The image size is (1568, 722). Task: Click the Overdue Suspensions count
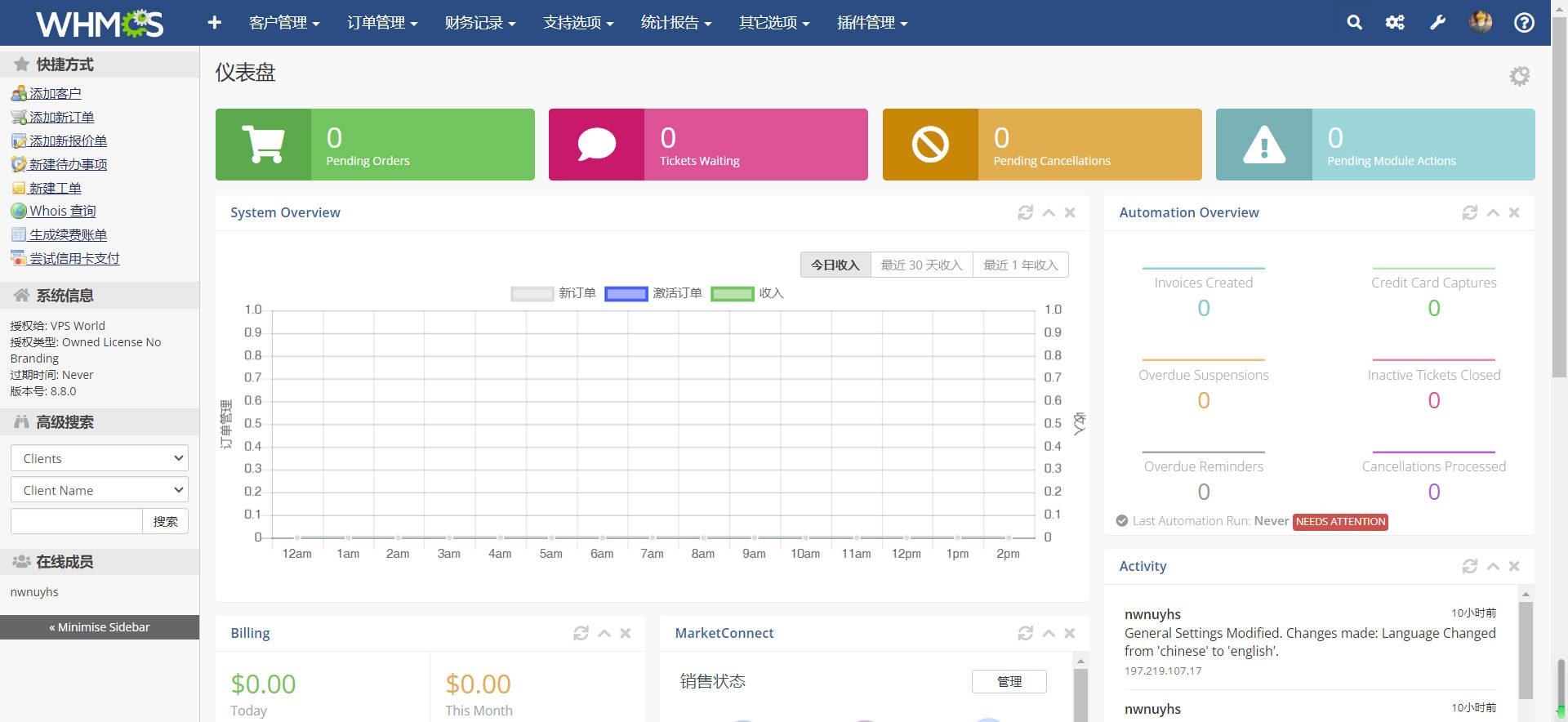[x=1204, y=400]
